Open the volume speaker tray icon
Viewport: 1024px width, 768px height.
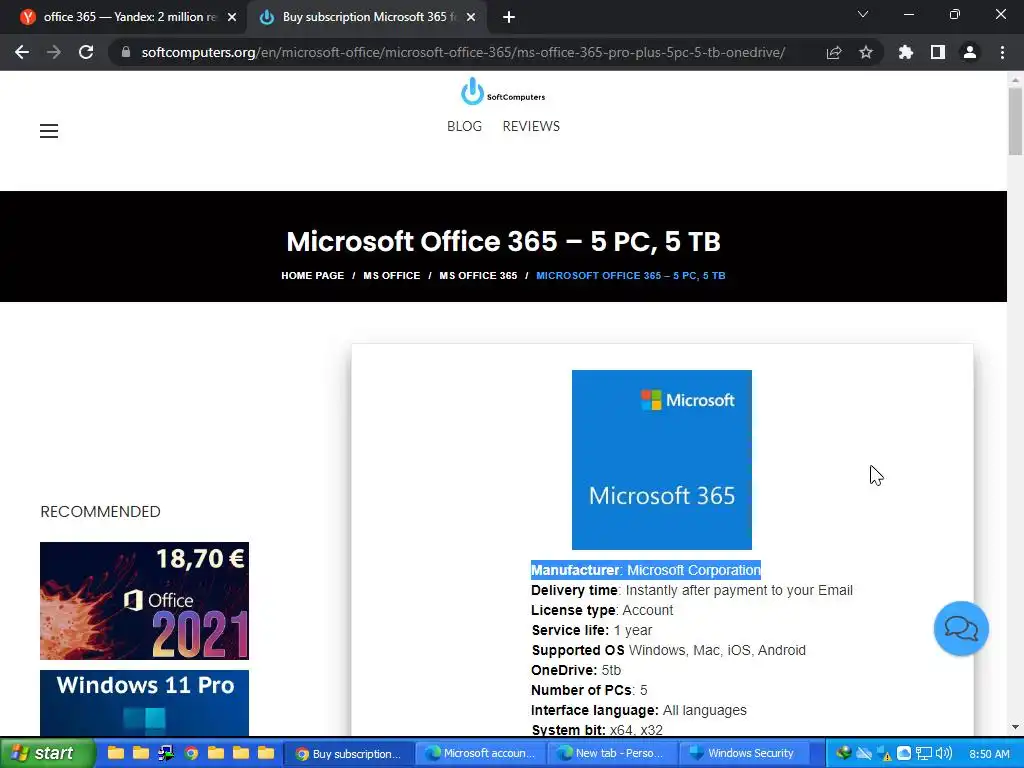point(943,754)
